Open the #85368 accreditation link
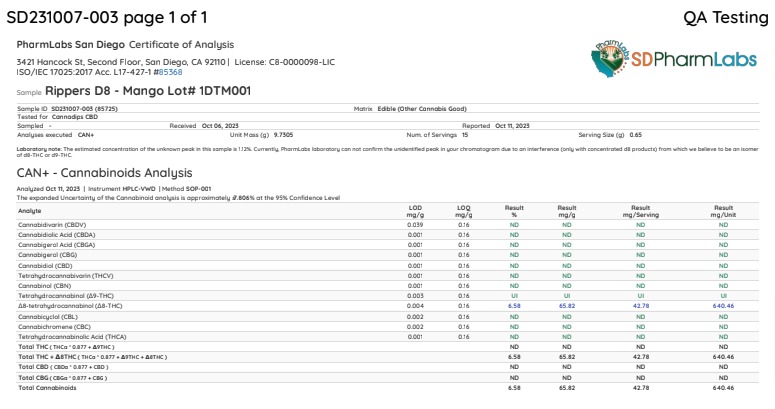The width and height of the screenshot is (775, 409). click(171, 72)
